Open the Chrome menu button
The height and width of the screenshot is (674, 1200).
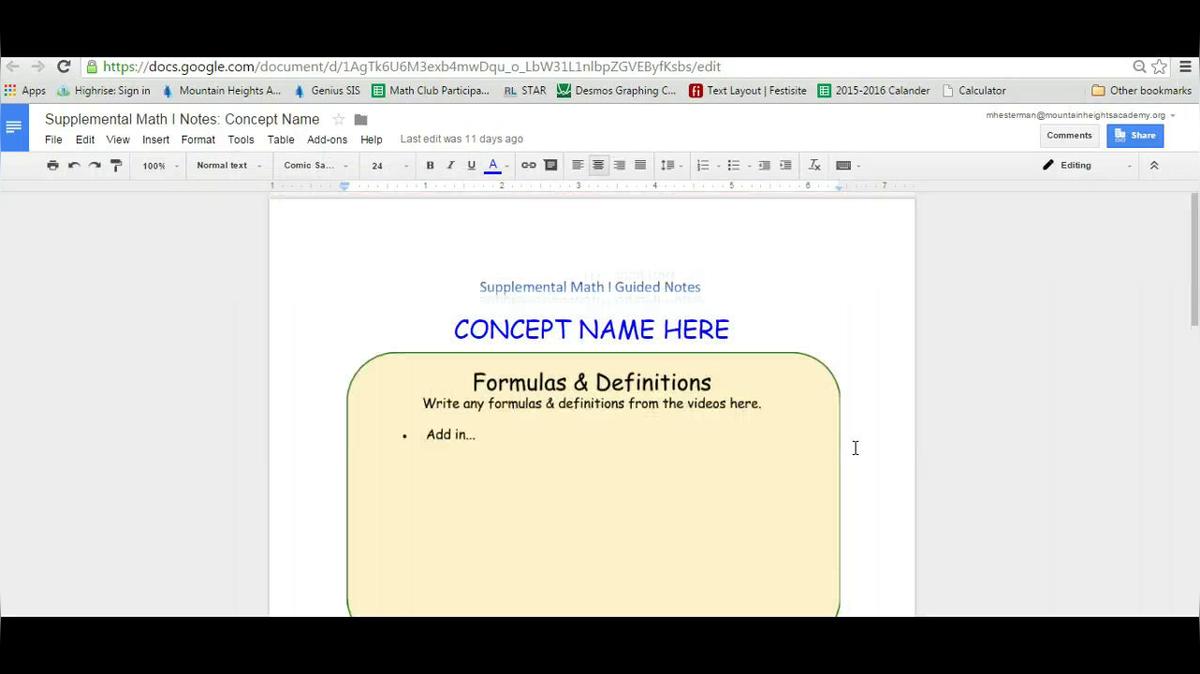1187,67
